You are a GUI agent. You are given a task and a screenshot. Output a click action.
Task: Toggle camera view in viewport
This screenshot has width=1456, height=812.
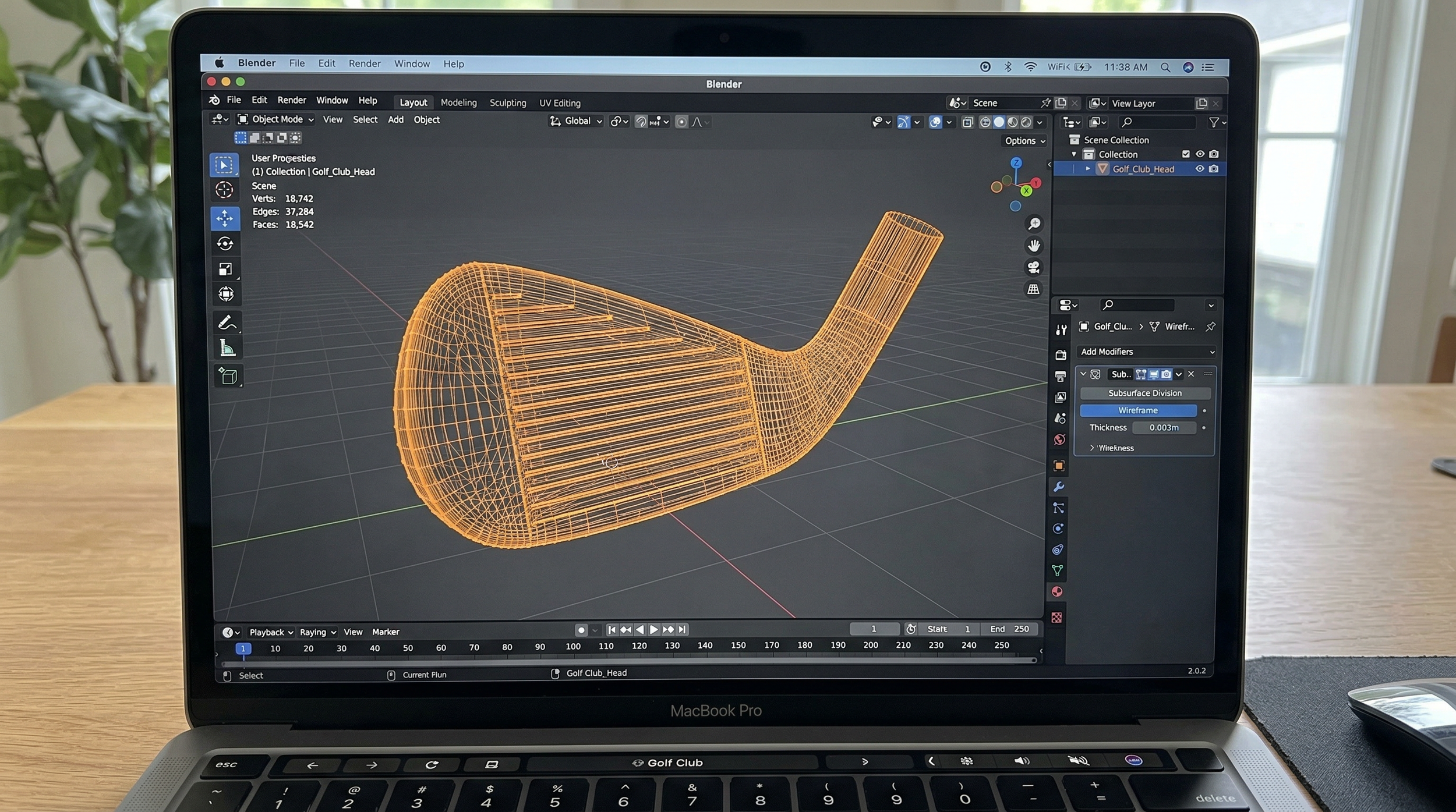pos(1034,267)
